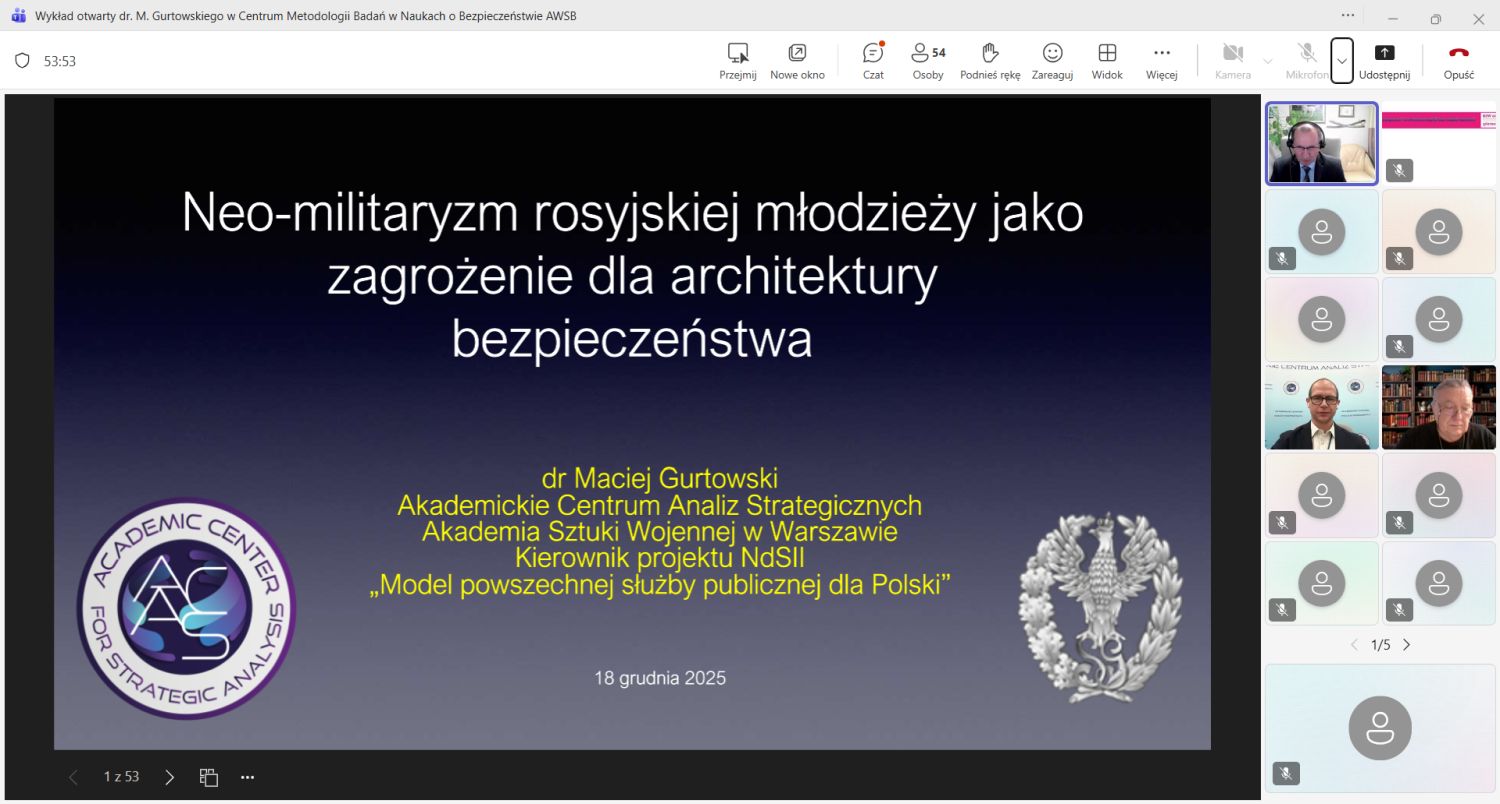Expand microphone options dropdown arrow
Screen dimensions: 1500x804
click(x=1342, y=61)
